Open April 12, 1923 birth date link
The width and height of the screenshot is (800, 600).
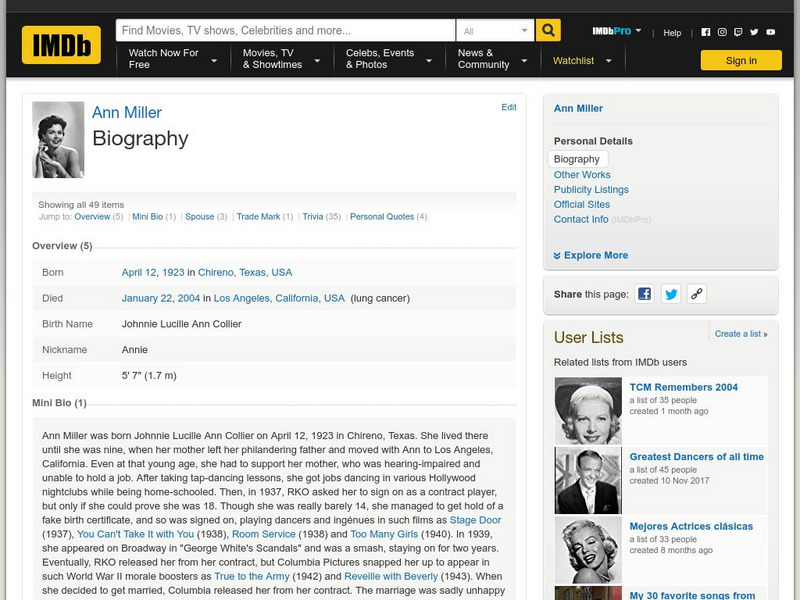[x=153, y=272]
